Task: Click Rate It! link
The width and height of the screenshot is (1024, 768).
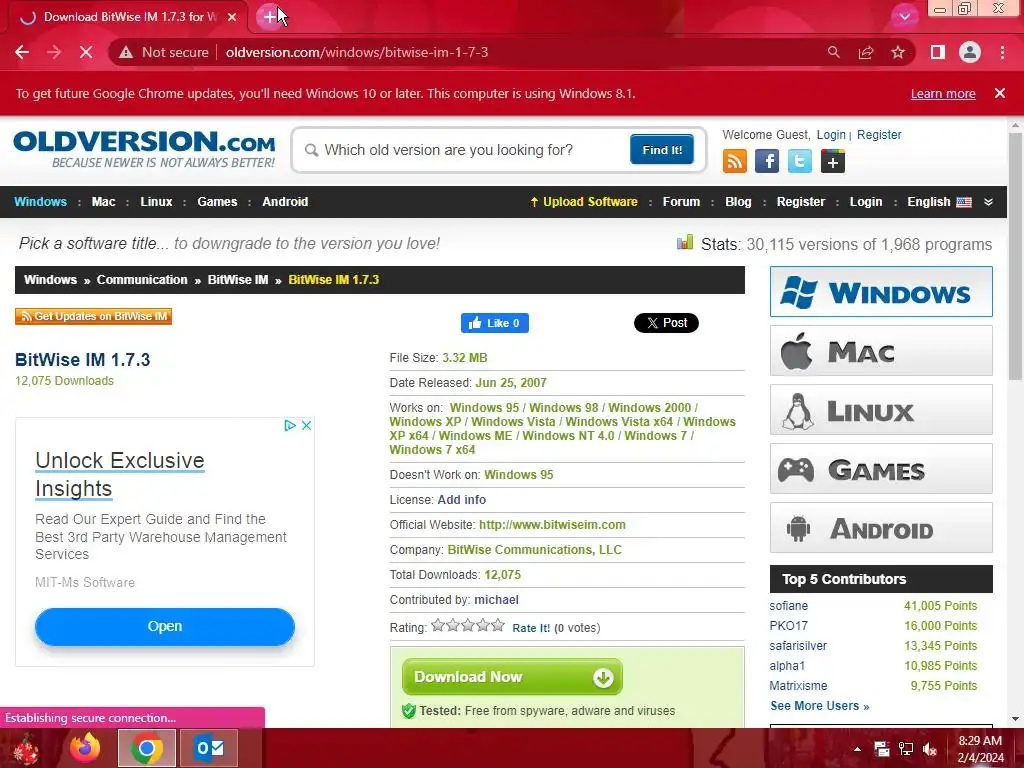Action: click(531, 628)
